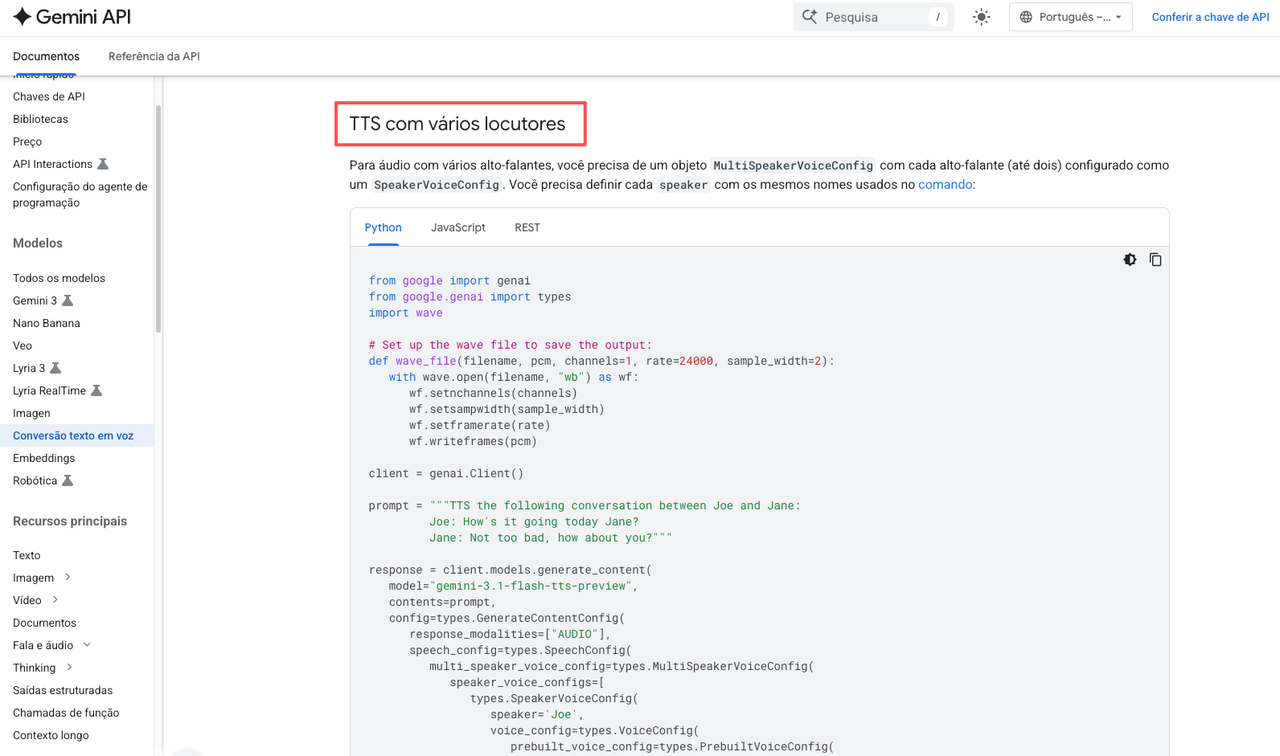This screenshot has width=1280, height=756.
Task: Open Configuração do agente de programação
Action: 80,194
